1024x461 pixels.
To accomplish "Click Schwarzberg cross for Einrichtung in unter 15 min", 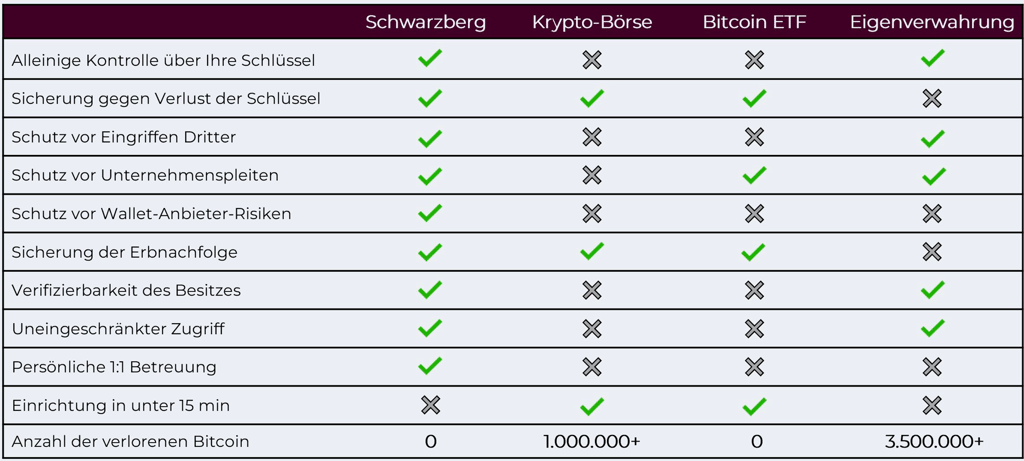I will tap(430, 405).
